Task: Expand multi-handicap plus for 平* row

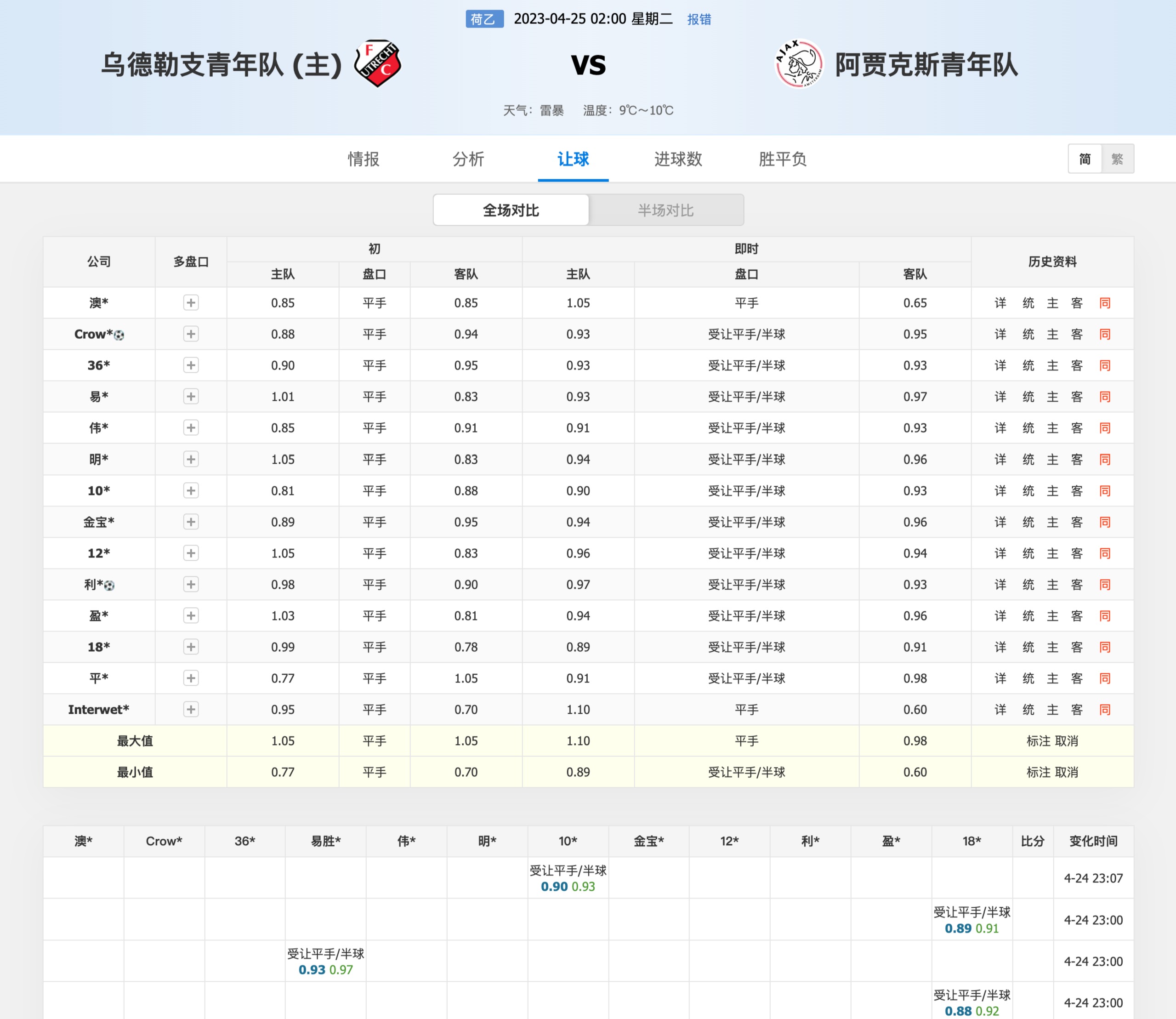Action: click(191, 678)
